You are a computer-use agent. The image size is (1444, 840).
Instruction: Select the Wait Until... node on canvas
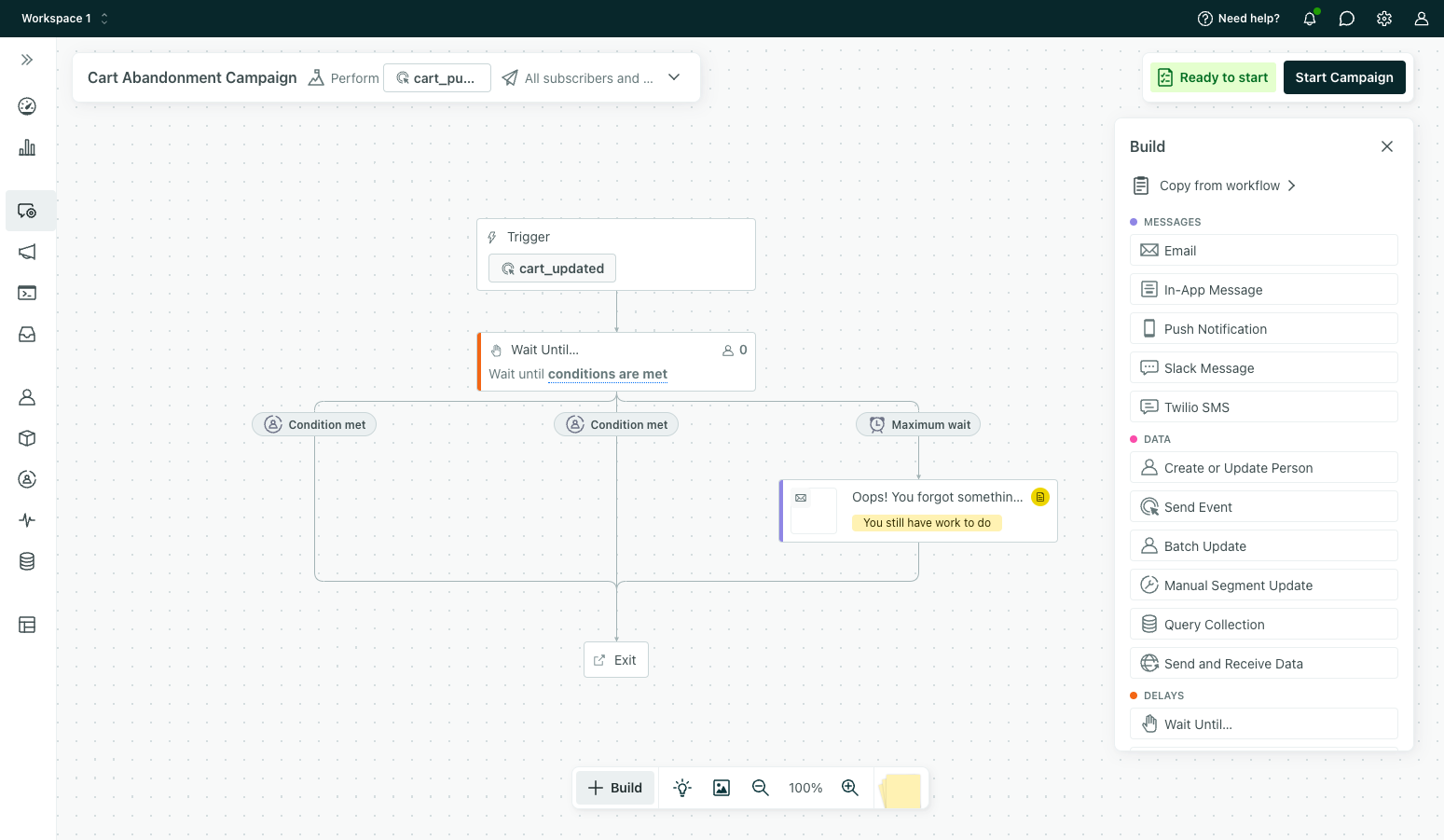(616, 362)
